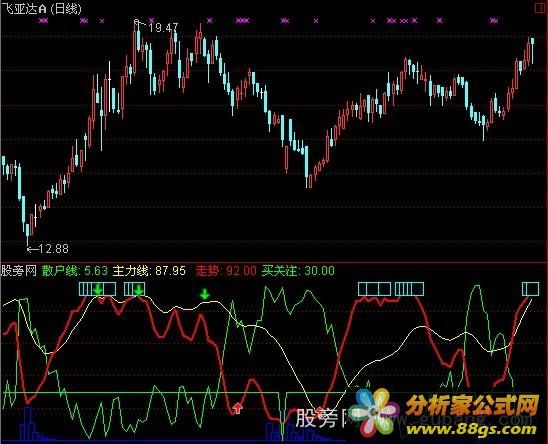The height and width of the screenshot is (444, 548).
Task: Click the 分析家公式网 watermark text
Action: tap(473, 406)
